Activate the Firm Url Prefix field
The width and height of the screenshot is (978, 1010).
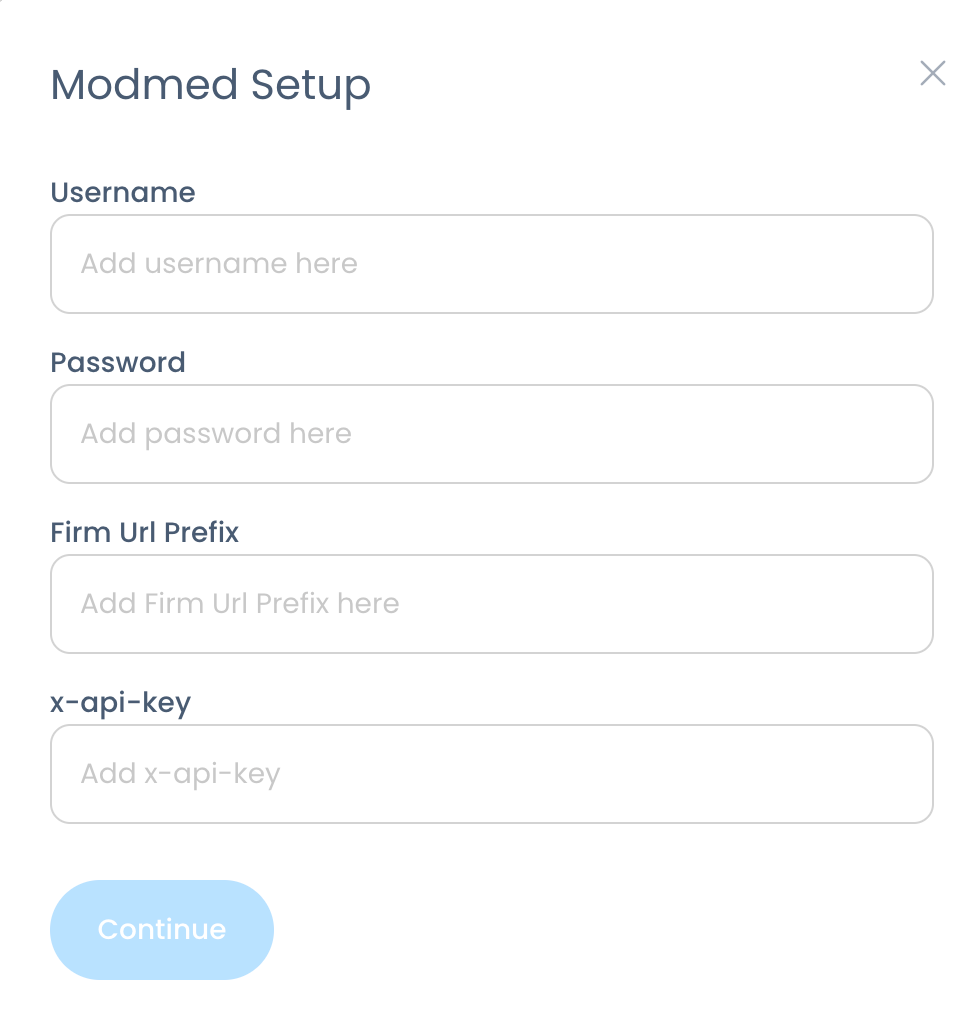(x=492, y=604)
